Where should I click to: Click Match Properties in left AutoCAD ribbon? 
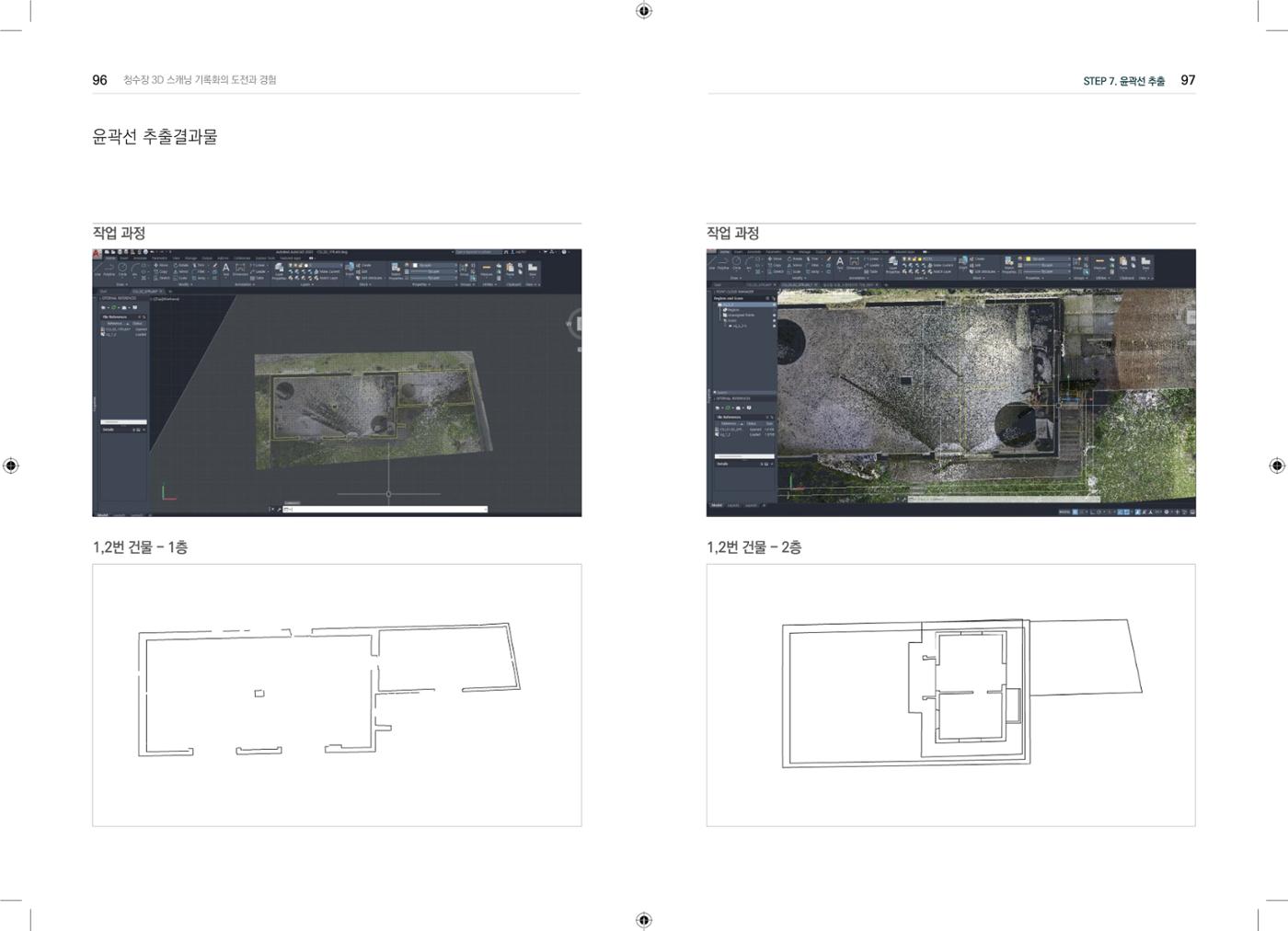[x=396, y=270]
